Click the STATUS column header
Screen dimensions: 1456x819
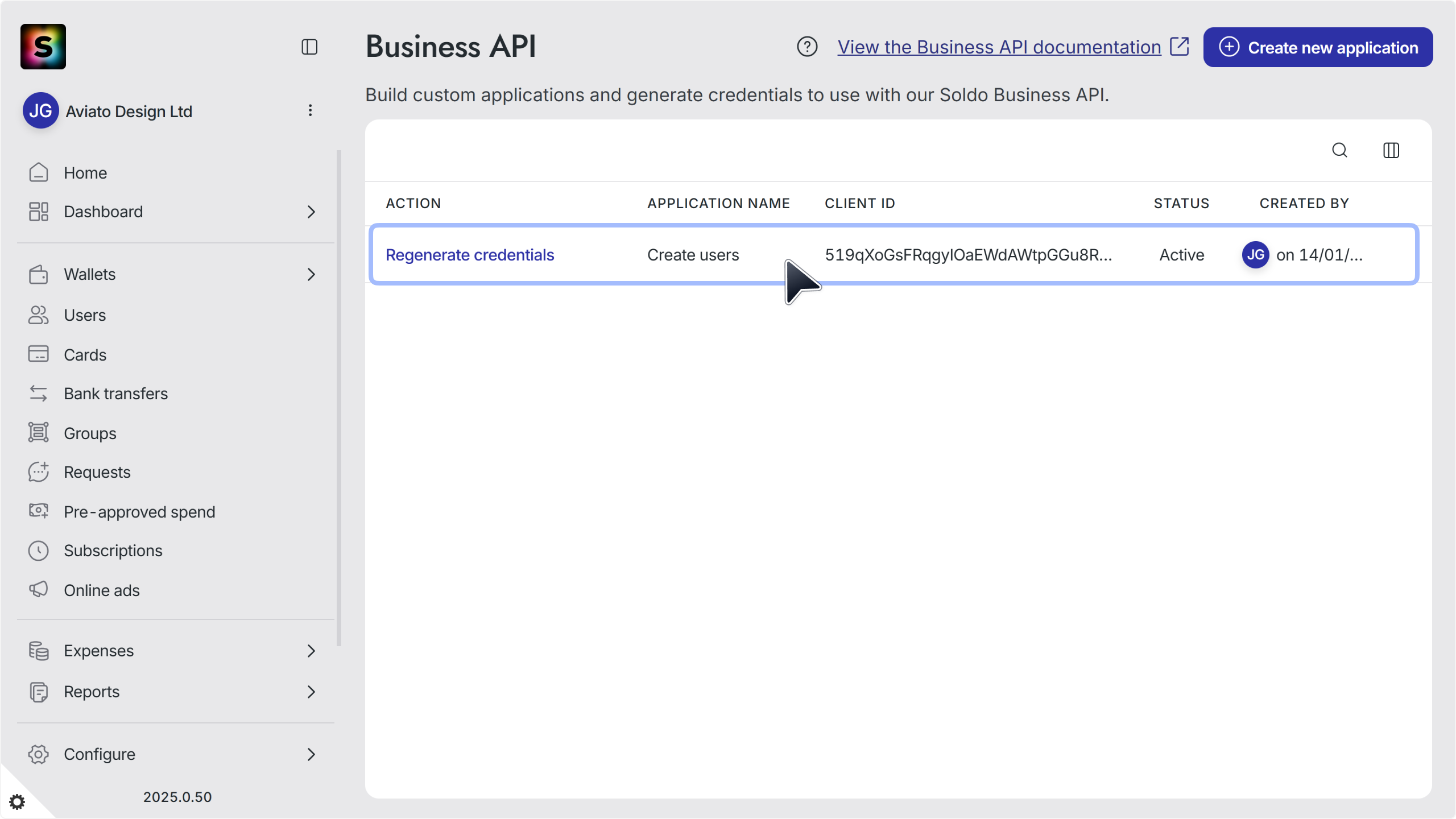tap(1182, 204)
